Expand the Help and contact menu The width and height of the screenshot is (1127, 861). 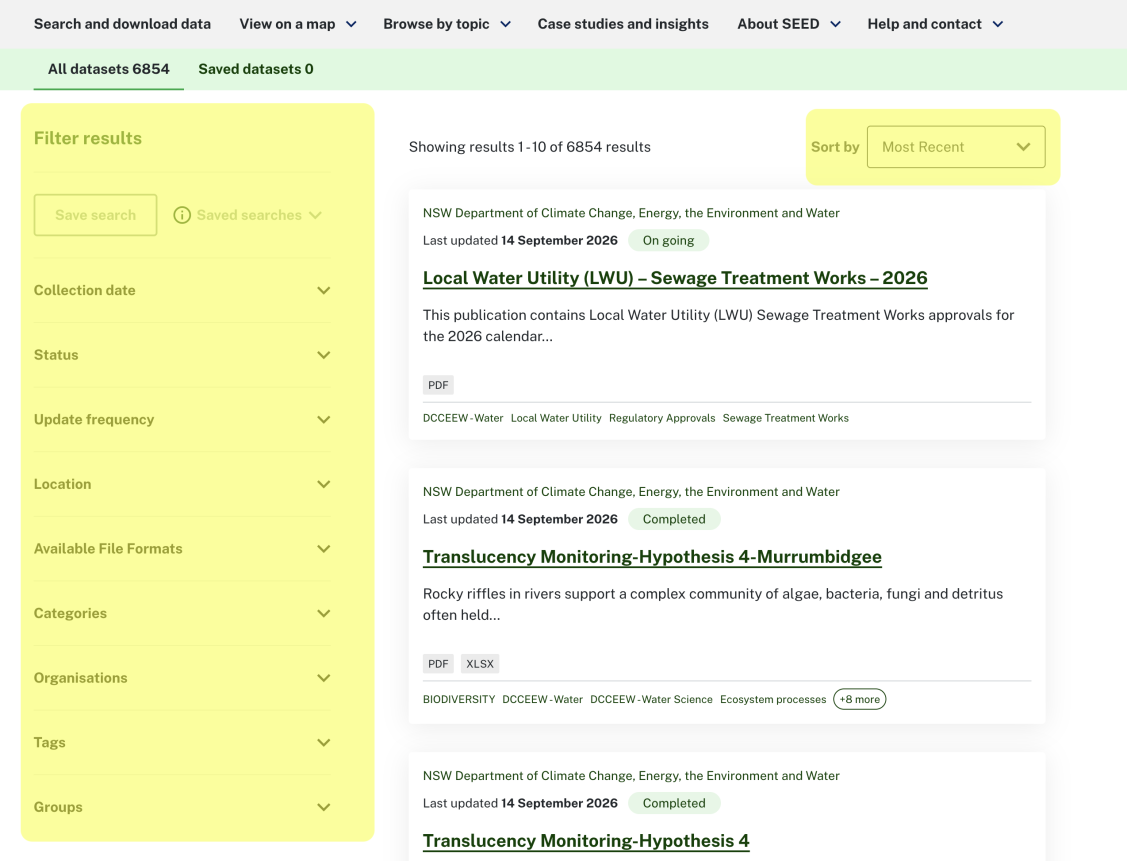pyautogui.click(x=934, y=24)
